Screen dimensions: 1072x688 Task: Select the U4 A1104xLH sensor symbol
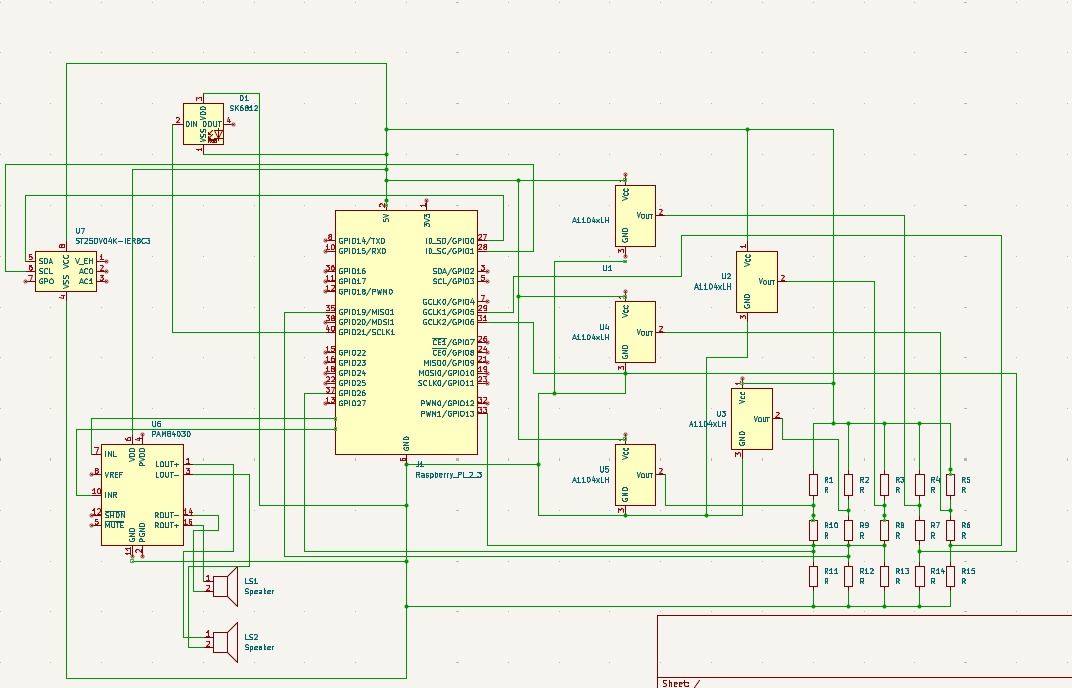(635, 332)
